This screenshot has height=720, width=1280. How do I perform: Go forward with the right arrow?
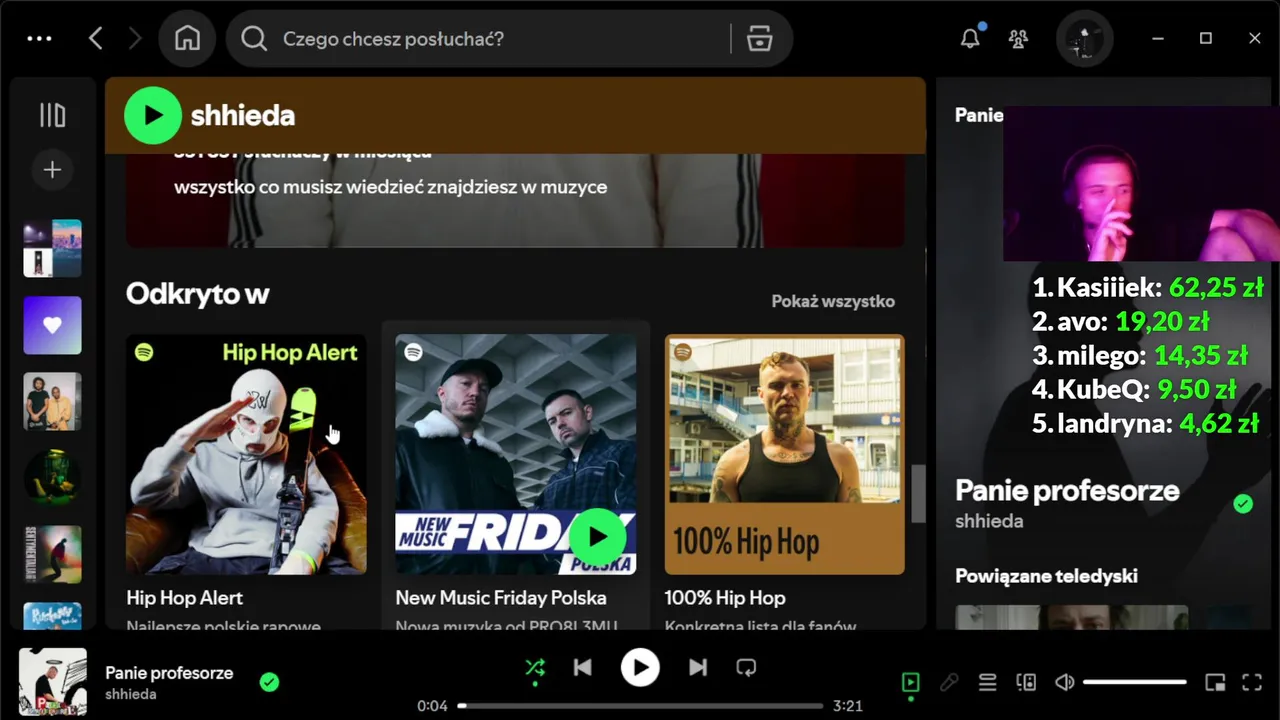(135, 38)
